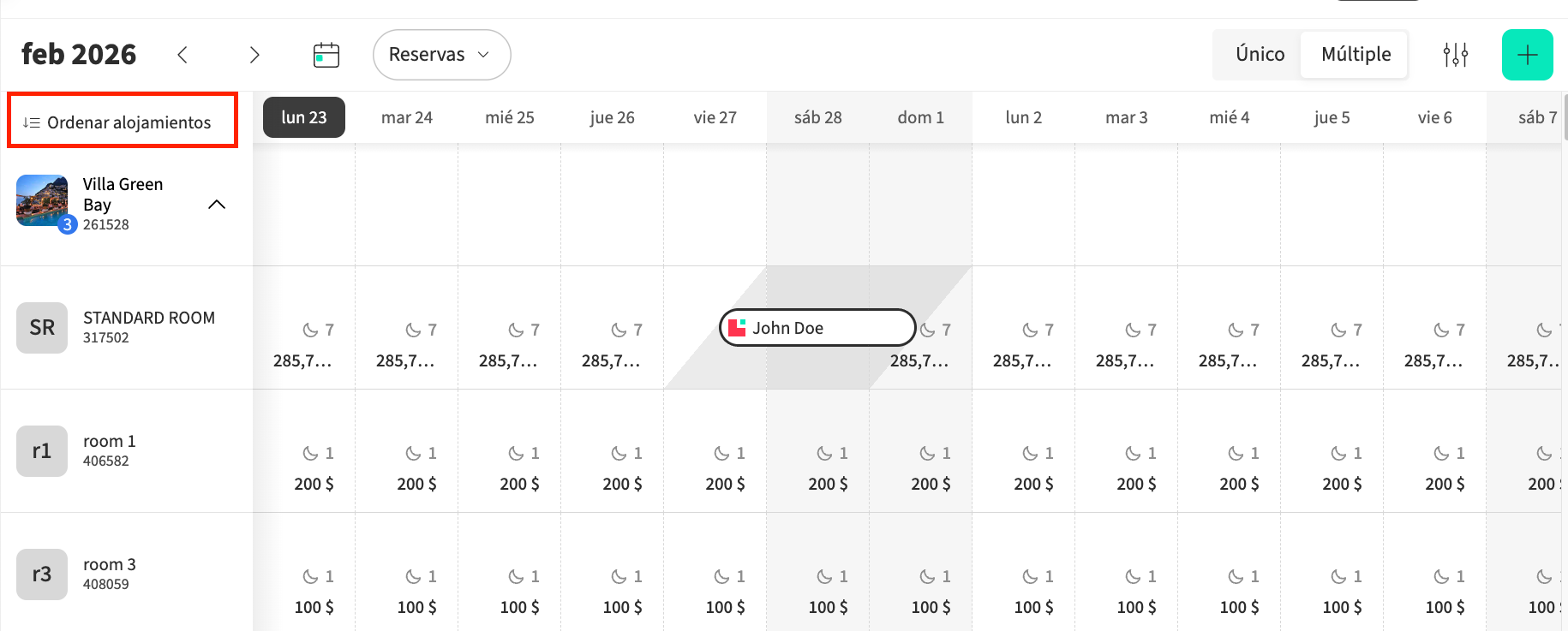Screen dimensions: 1568x631
Task: Click the Villa Green Bay thumbnail
Action: pos(42,201)
